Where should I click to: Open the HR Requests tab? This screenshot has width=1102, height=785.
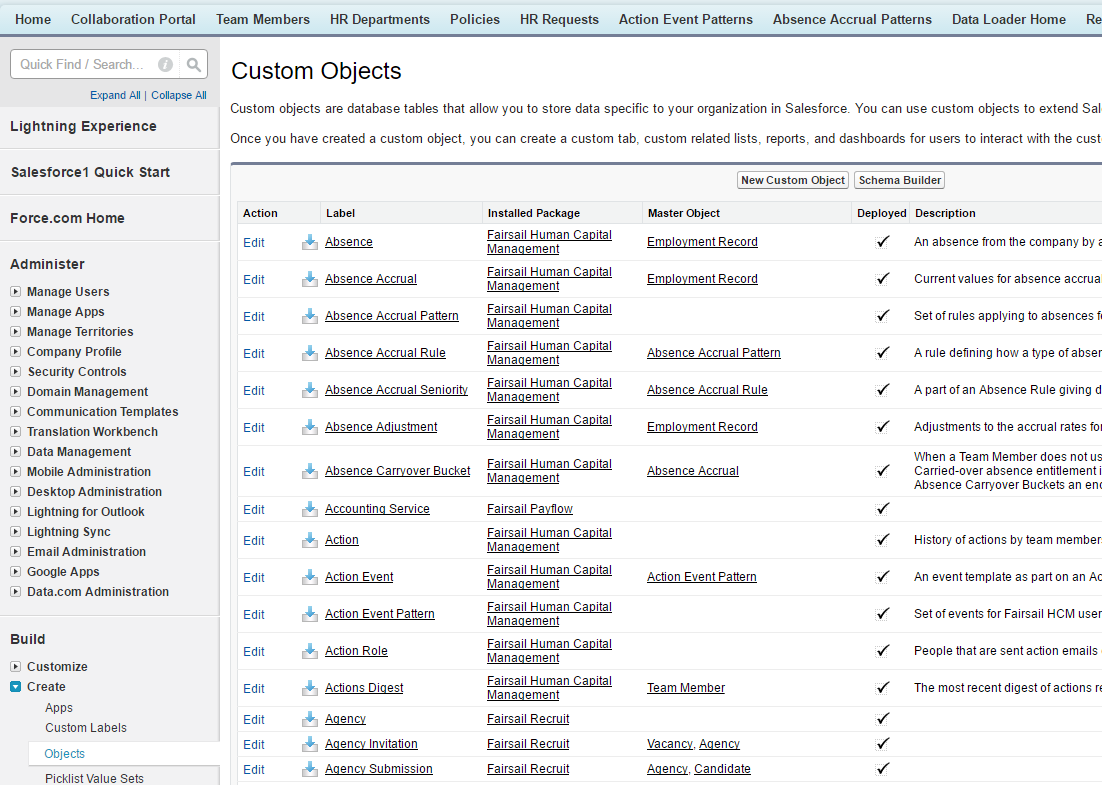coord(559,19)
